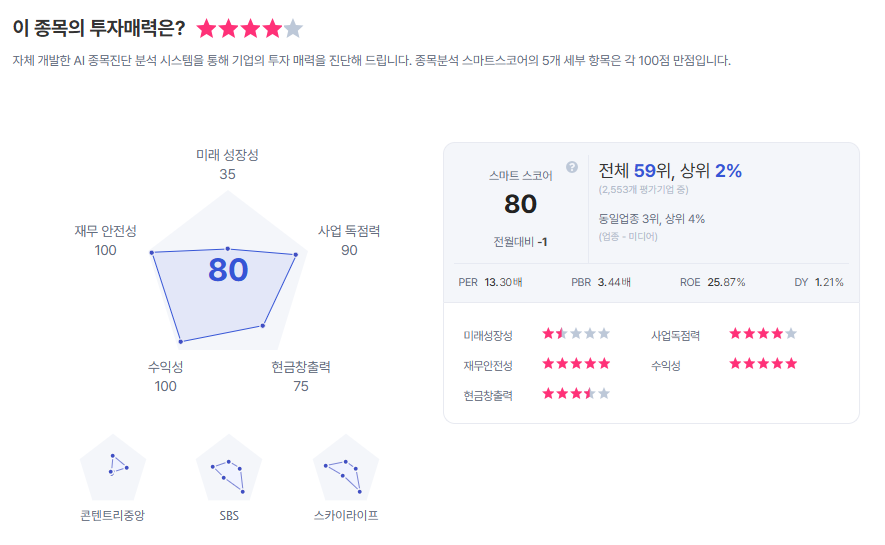Click the smart score help question-mark icon

coord(572,167)
